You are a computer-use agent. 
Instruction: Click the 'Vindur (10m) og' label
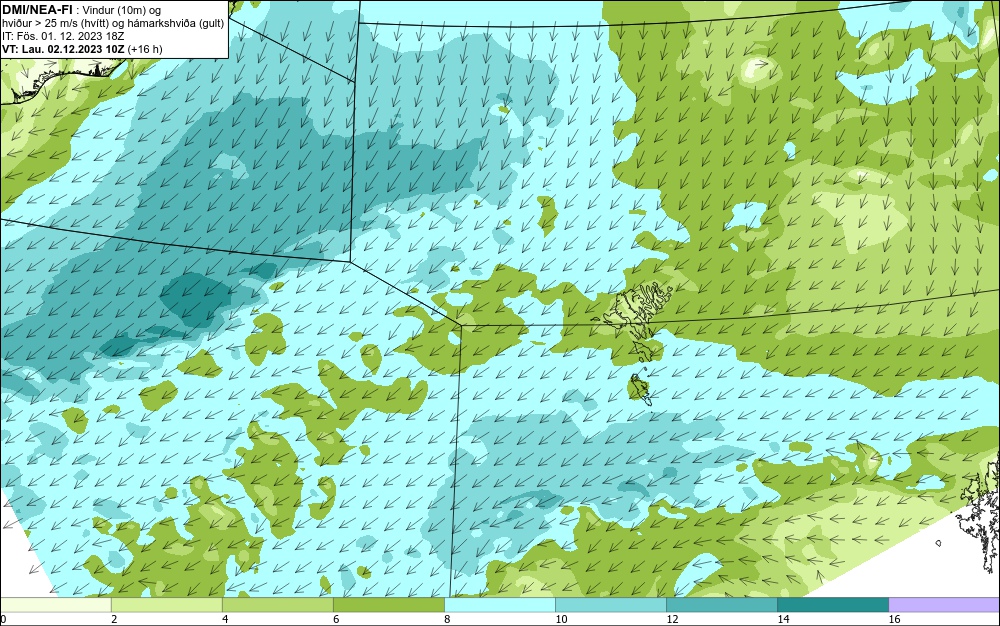pyautogui.click(x=122, y=10)
